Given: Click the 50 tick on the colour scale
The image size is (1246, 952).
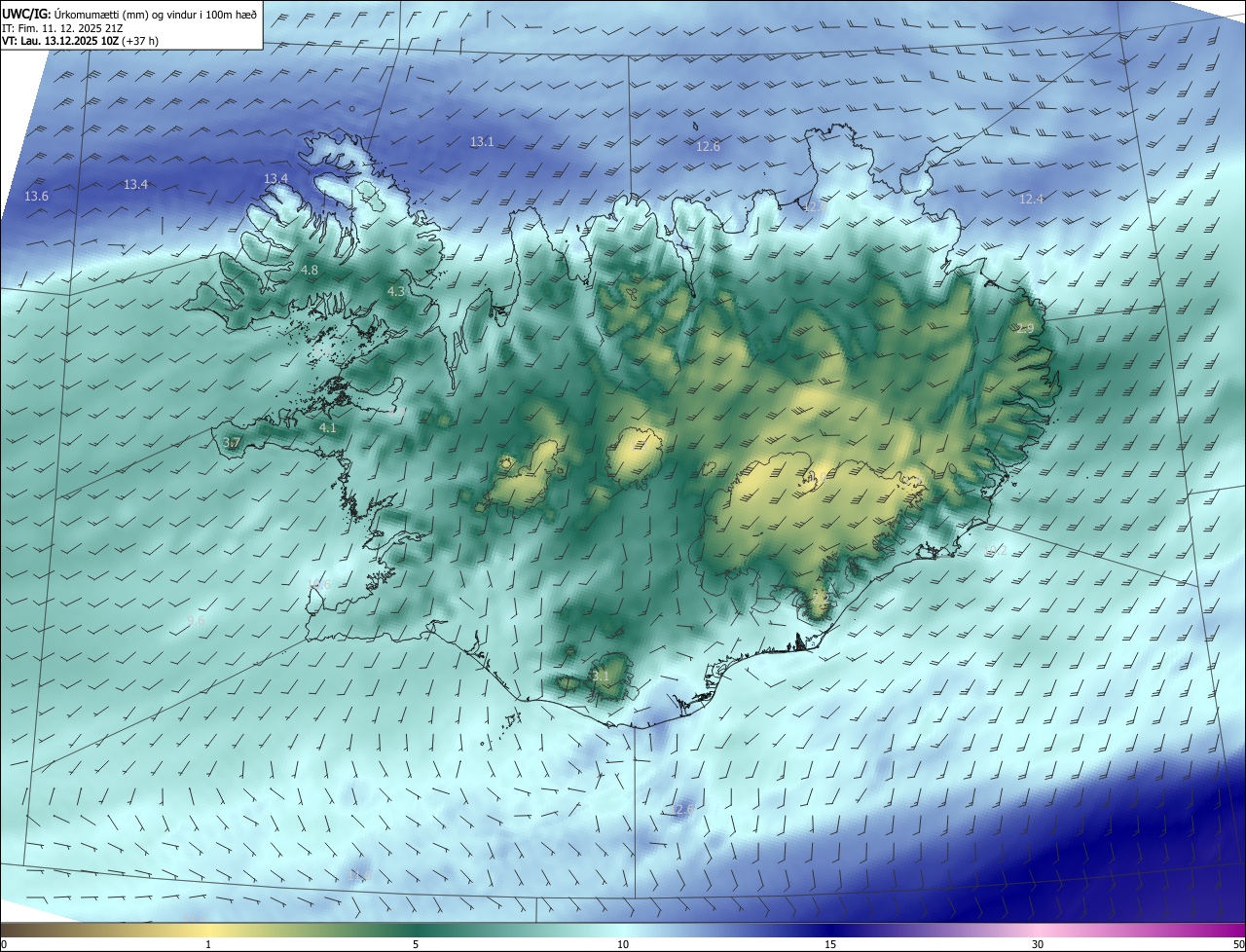Looking at the screenshot, I should 1238,944.
